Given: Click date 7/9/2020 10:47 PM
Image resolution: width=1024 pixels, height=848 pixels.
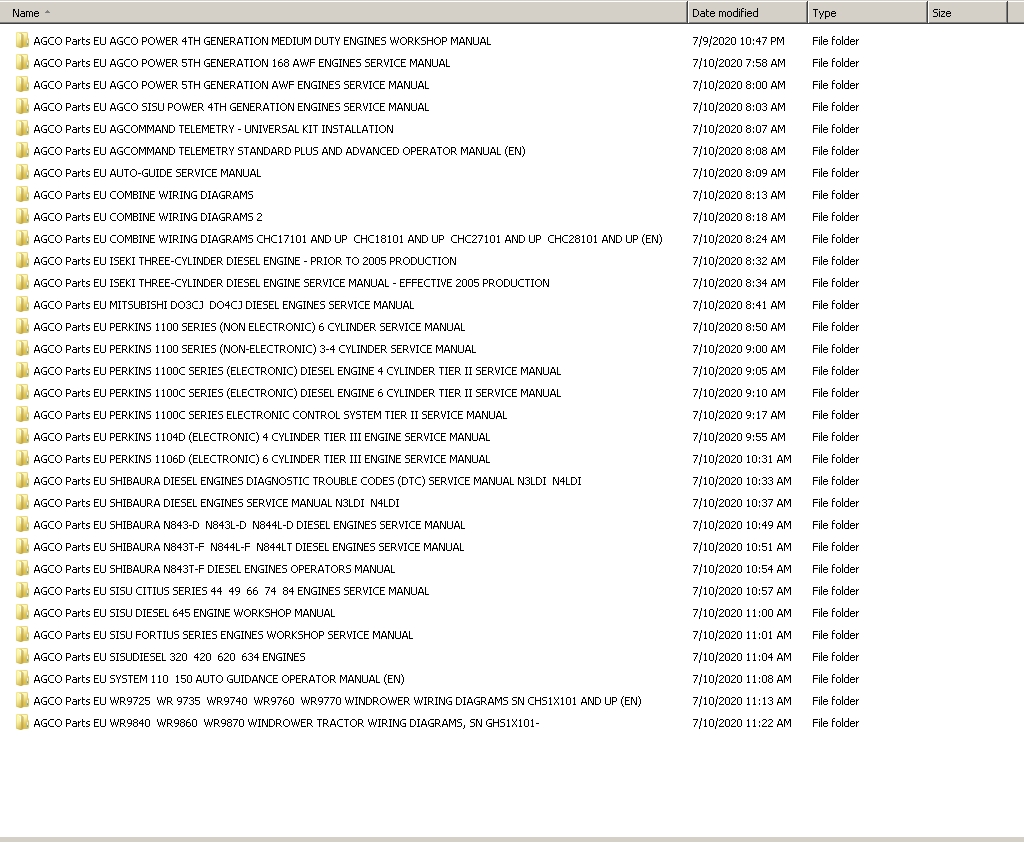Looking at the screenshot, I should [739, 41].
